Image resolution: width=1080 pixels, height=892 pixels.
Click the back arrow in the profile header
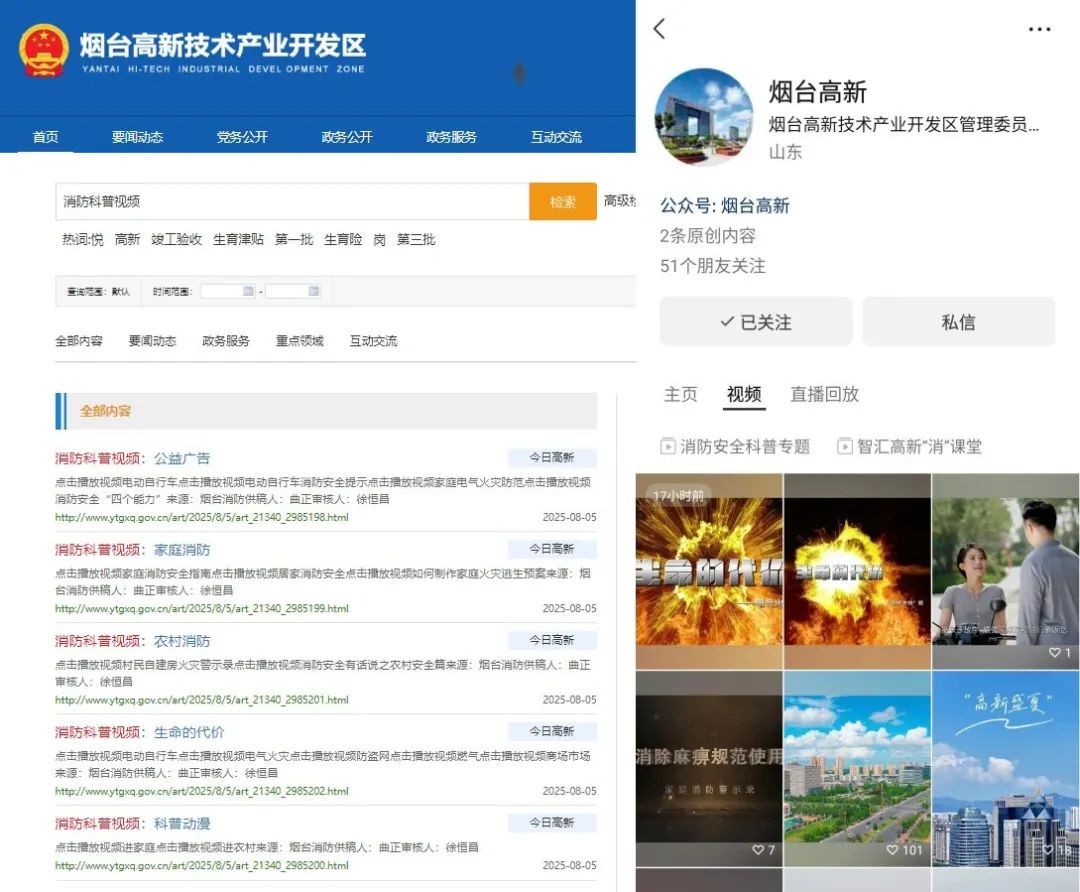[659, 29]
